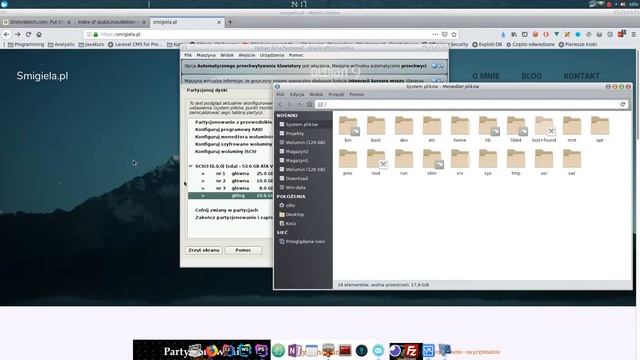The image size is (640, 360).
Task: Open the O MNIE link
Action: (486, 76)
